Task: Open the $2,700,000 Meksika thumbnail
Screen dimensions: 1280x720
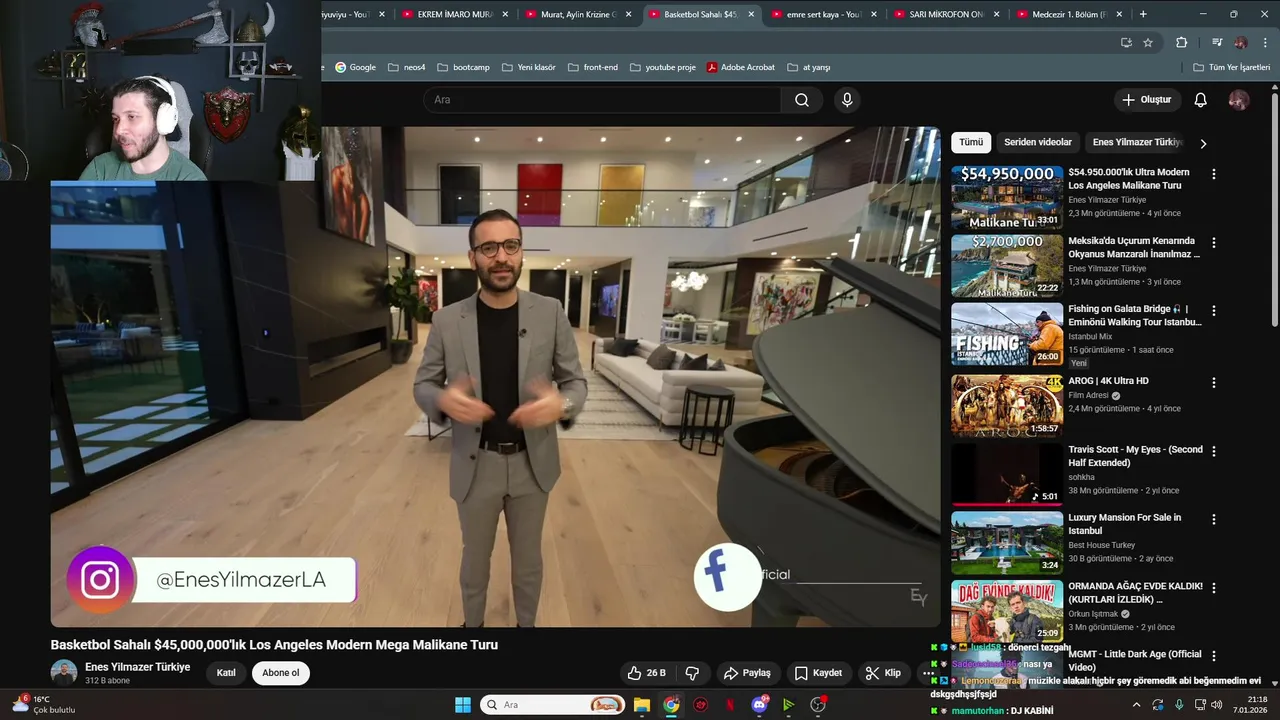Action: (x=1007, y=266)
